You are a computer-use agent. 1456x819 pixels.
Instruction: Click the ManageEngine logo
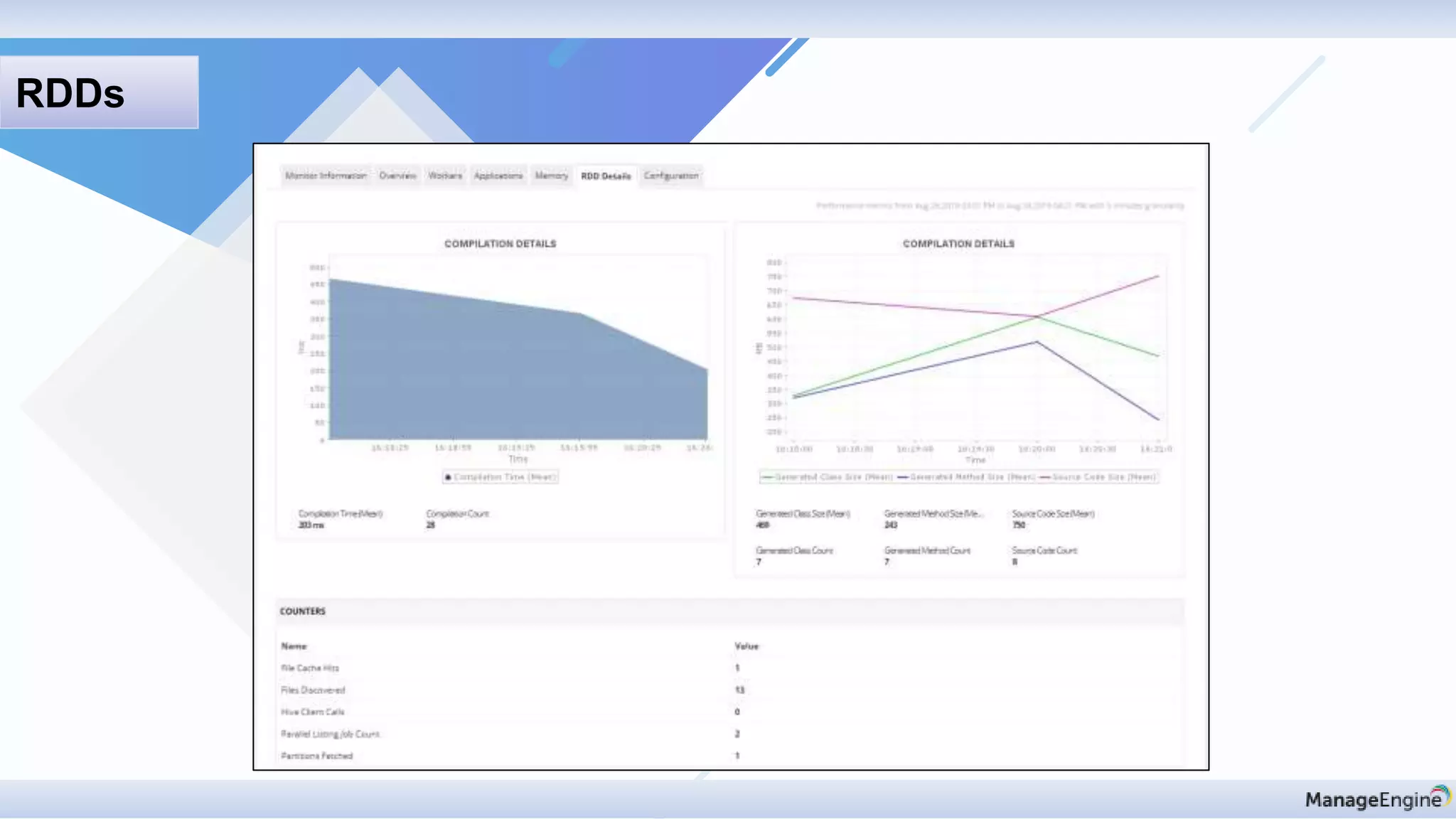click(1376, 799)
